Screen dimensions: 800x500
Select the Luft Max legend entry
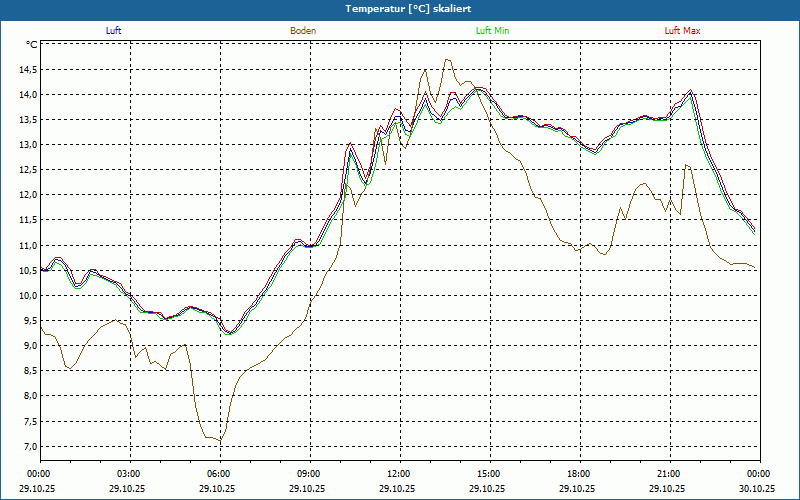[x=683, y=31]
